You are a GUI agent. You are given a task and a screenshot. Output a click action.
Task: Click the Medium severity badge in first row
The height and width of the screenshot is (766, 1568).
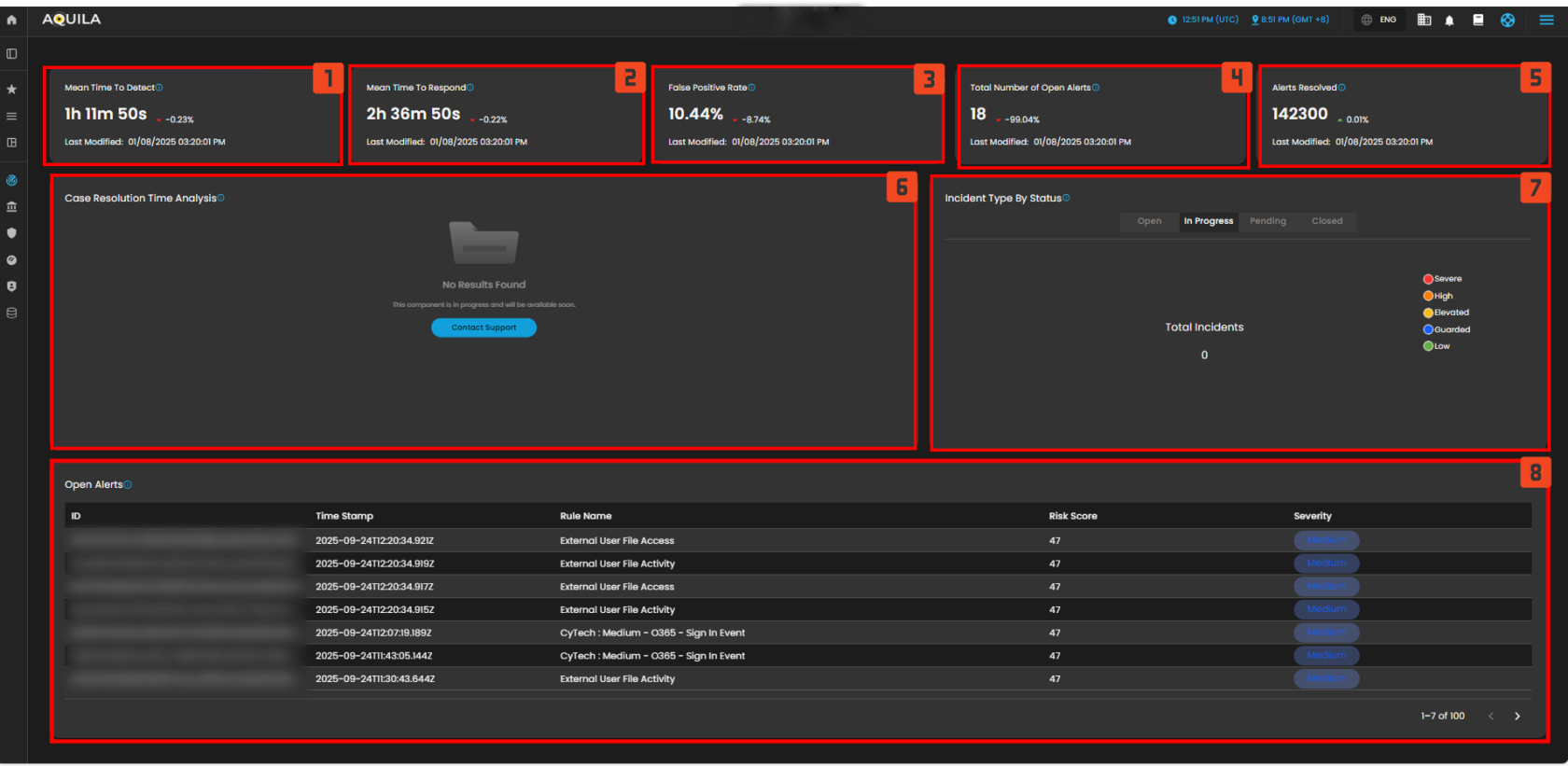(1325, 540)
